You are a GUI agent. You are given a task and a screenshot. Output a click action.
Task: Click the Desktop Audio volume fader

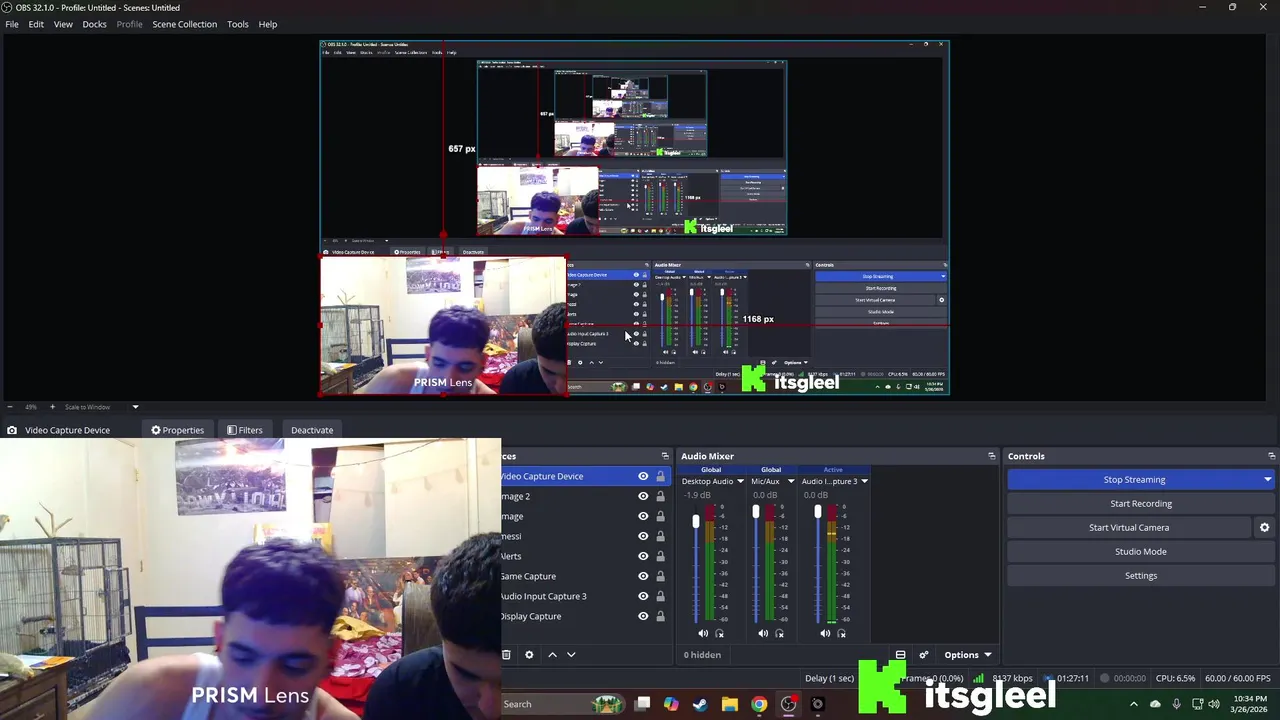(696, 522)
